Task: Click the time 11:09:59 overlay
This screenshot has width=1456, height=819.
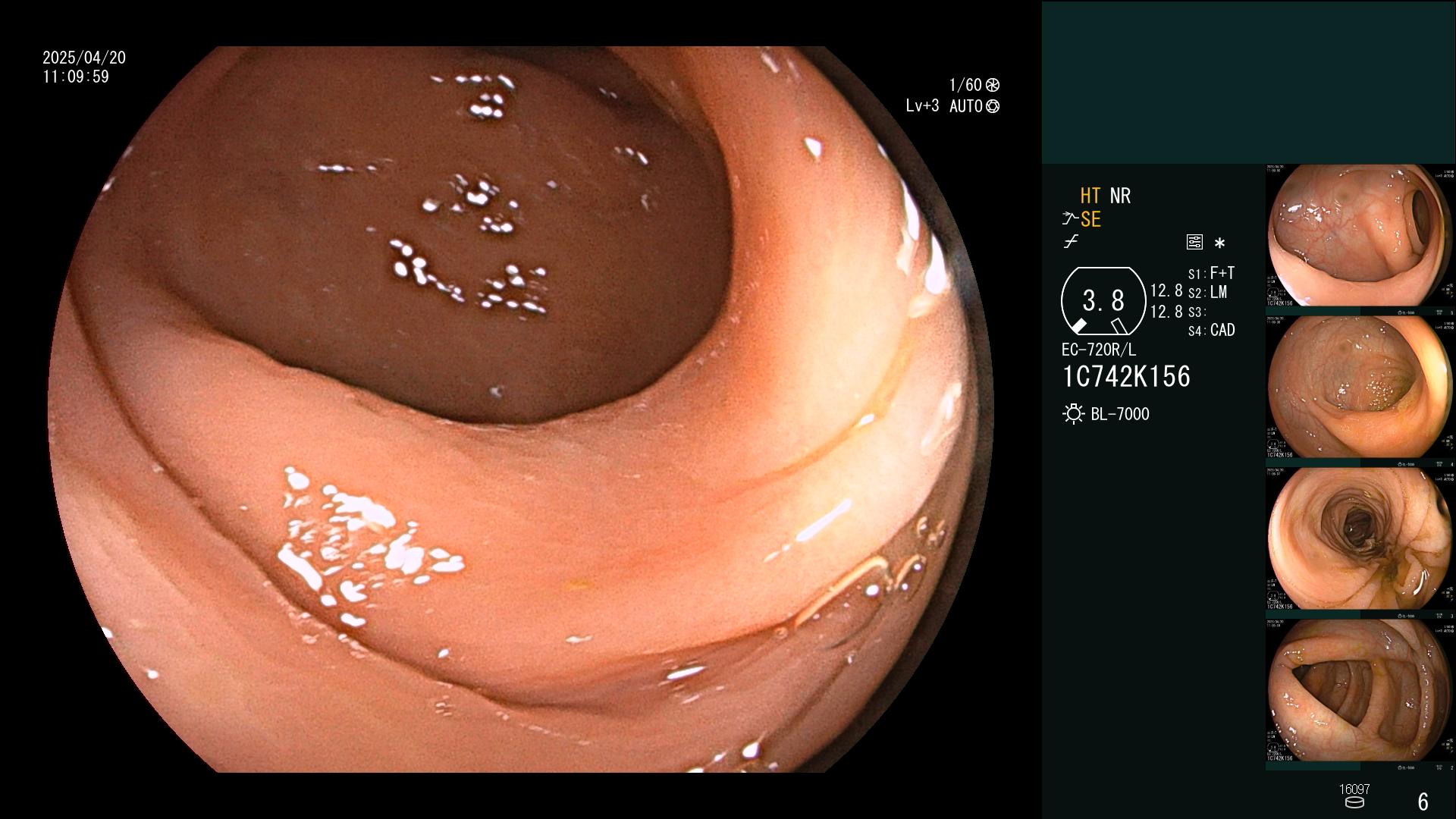Action: coord(76,77)
